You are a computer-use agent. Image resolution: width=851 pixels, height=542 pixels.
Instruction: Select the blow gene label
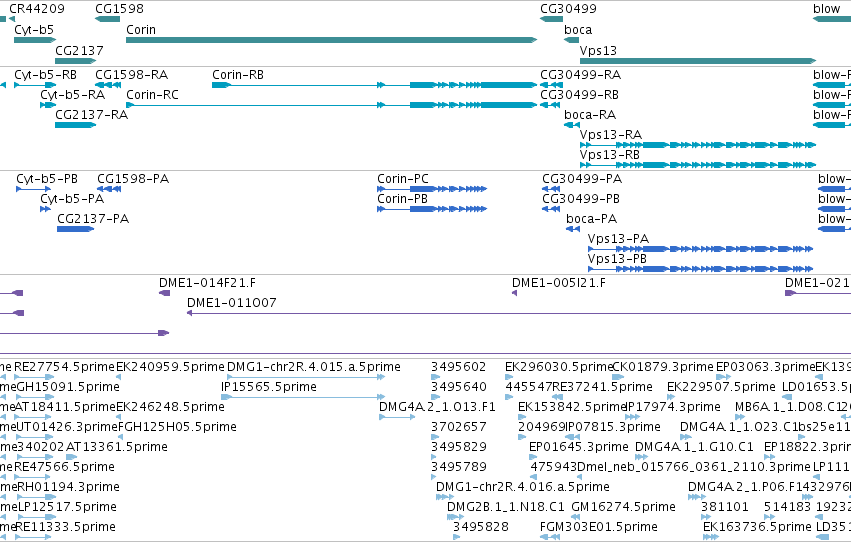pyautogui.click(x=826, y=9)
